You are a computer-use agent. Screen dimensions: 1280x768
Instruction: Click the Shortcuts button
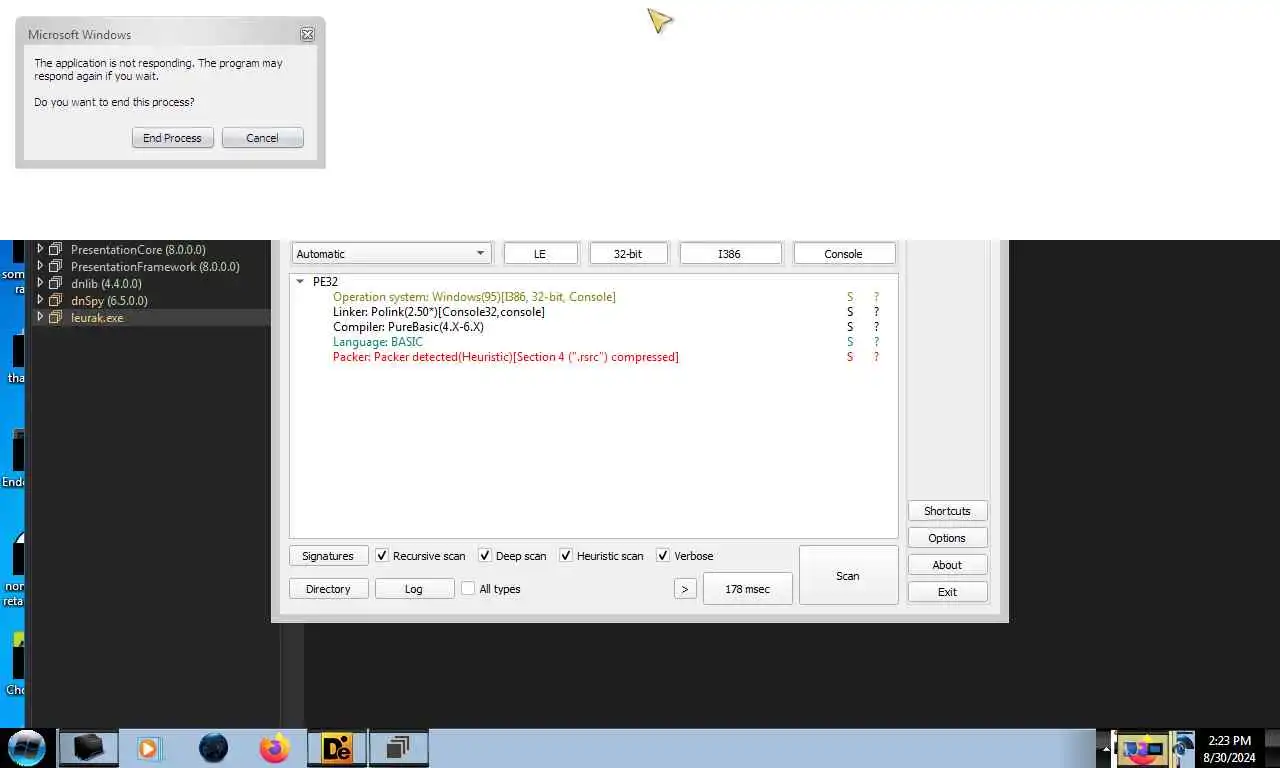(x=947, y=511)
